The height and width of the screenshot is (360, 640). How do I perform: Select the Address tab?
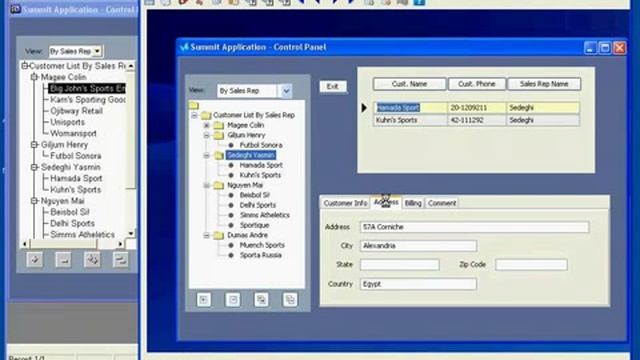coord(386,202)
